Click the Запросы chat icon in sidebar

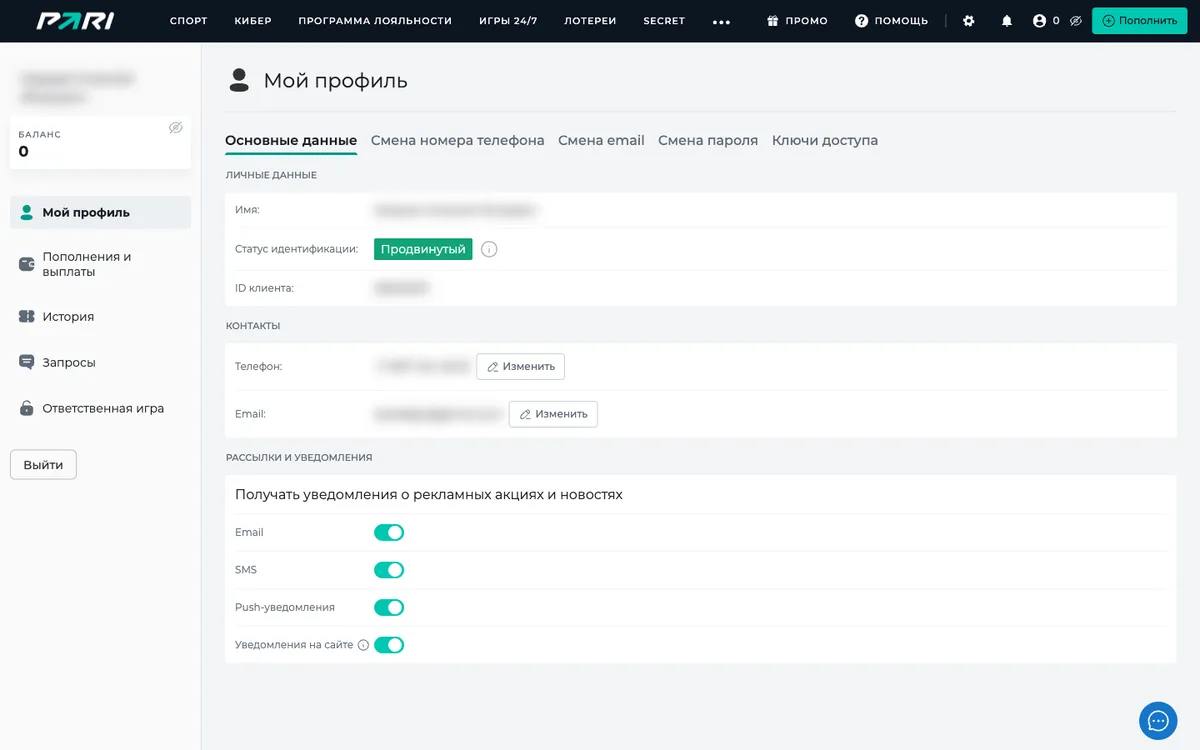27,362
